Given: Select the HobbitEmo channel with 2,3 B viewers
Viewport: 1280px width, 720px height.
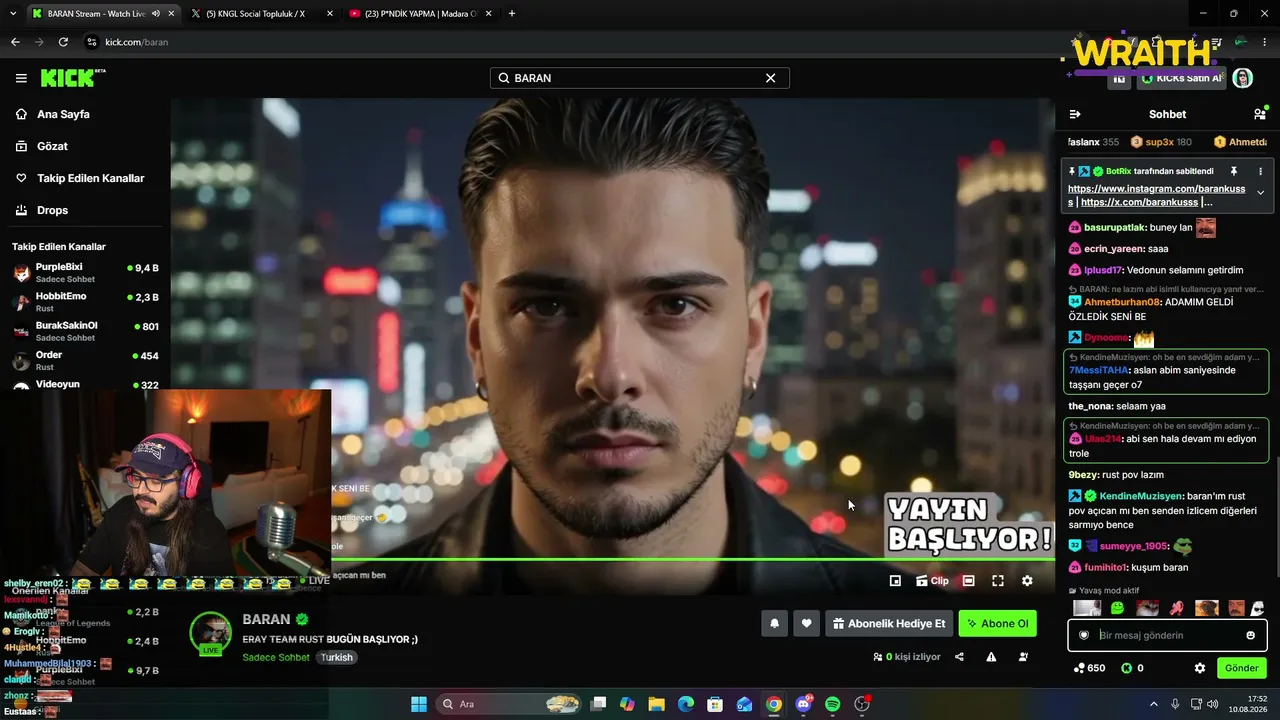Looking at the screenshot, I should 85,302.
